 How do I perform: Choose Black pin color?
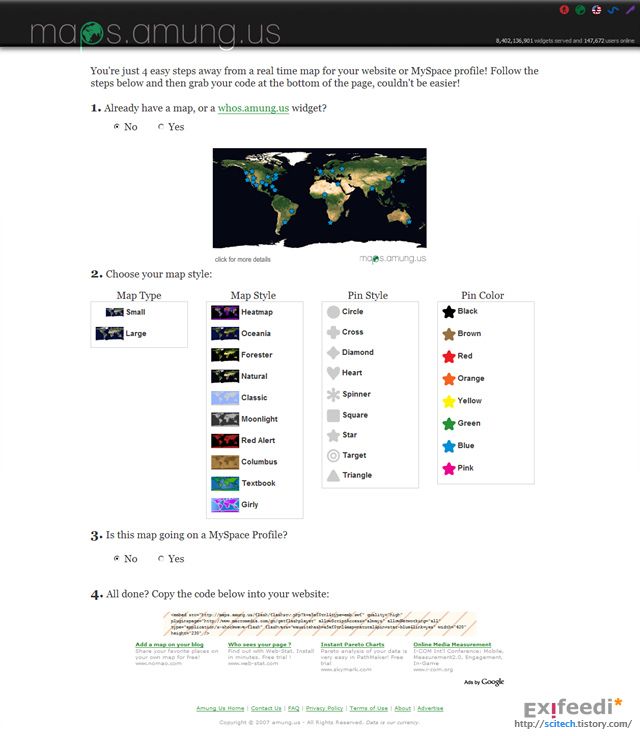point(460,311)
